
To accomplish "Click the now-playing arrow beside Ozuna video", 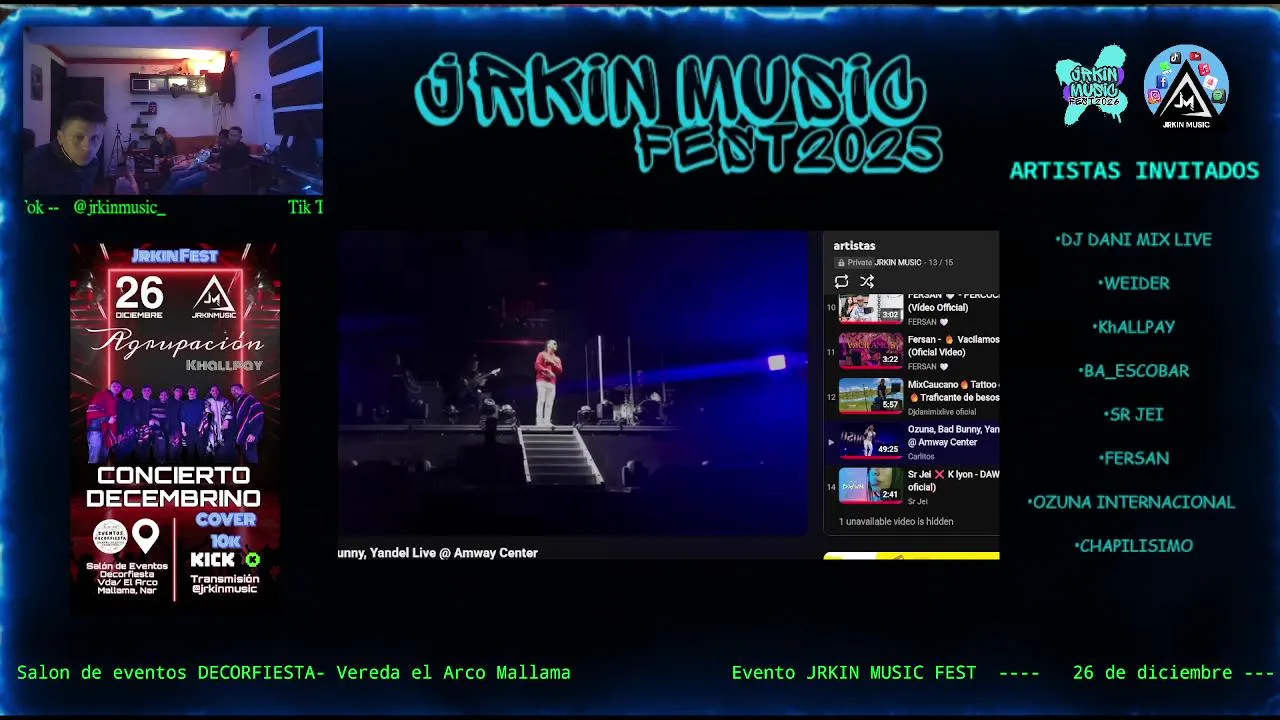I will tap(830, 442).
